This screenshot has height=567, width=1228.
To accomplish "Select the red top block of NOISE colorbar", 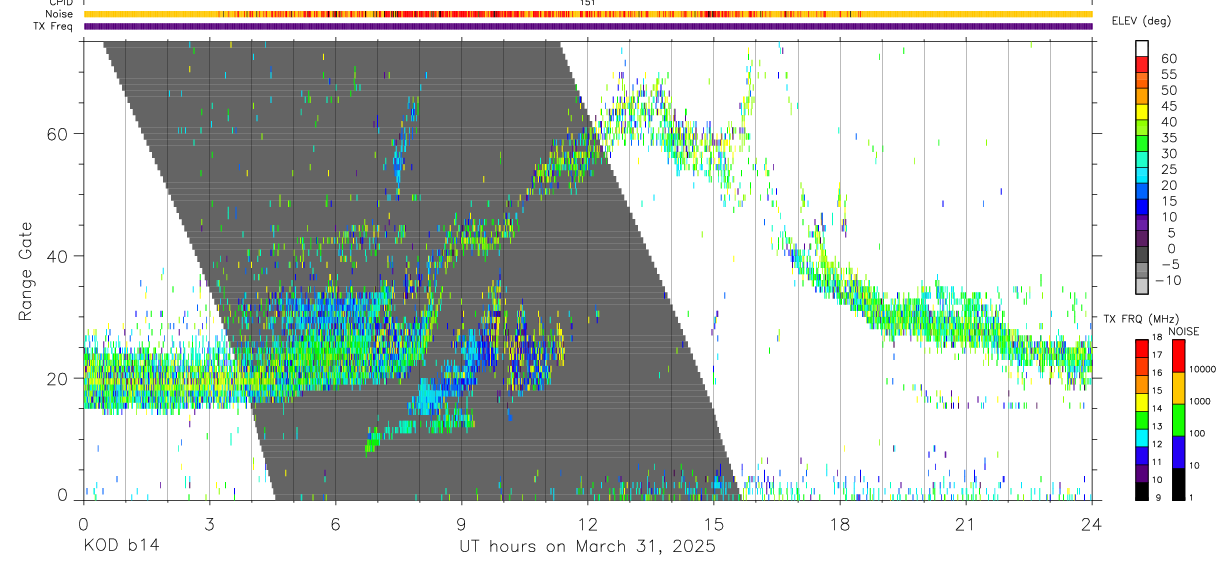I will point(1178,356).
